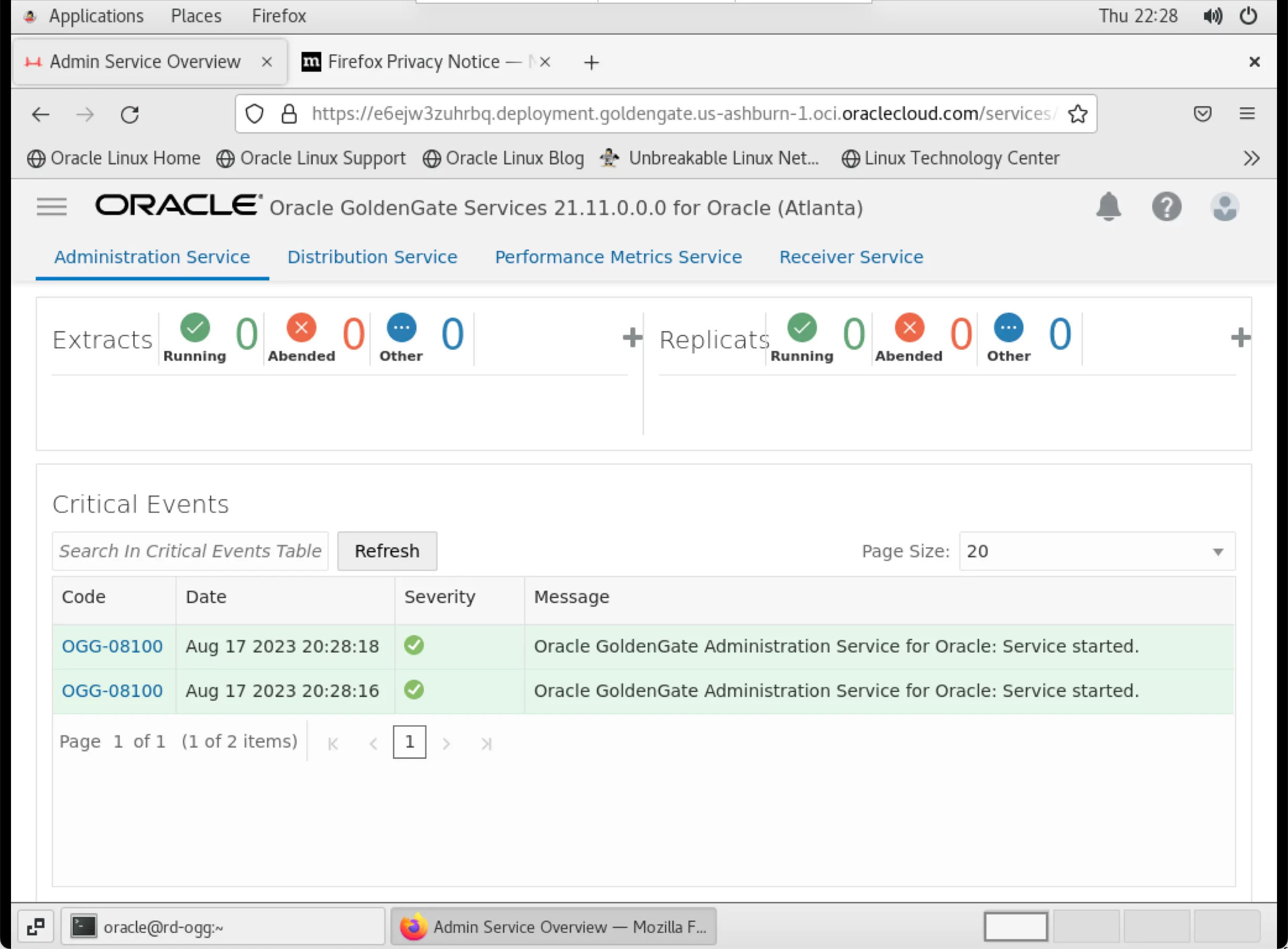Open the Applications menu
Screen dimensions: 1288x949
pos(96,16)
